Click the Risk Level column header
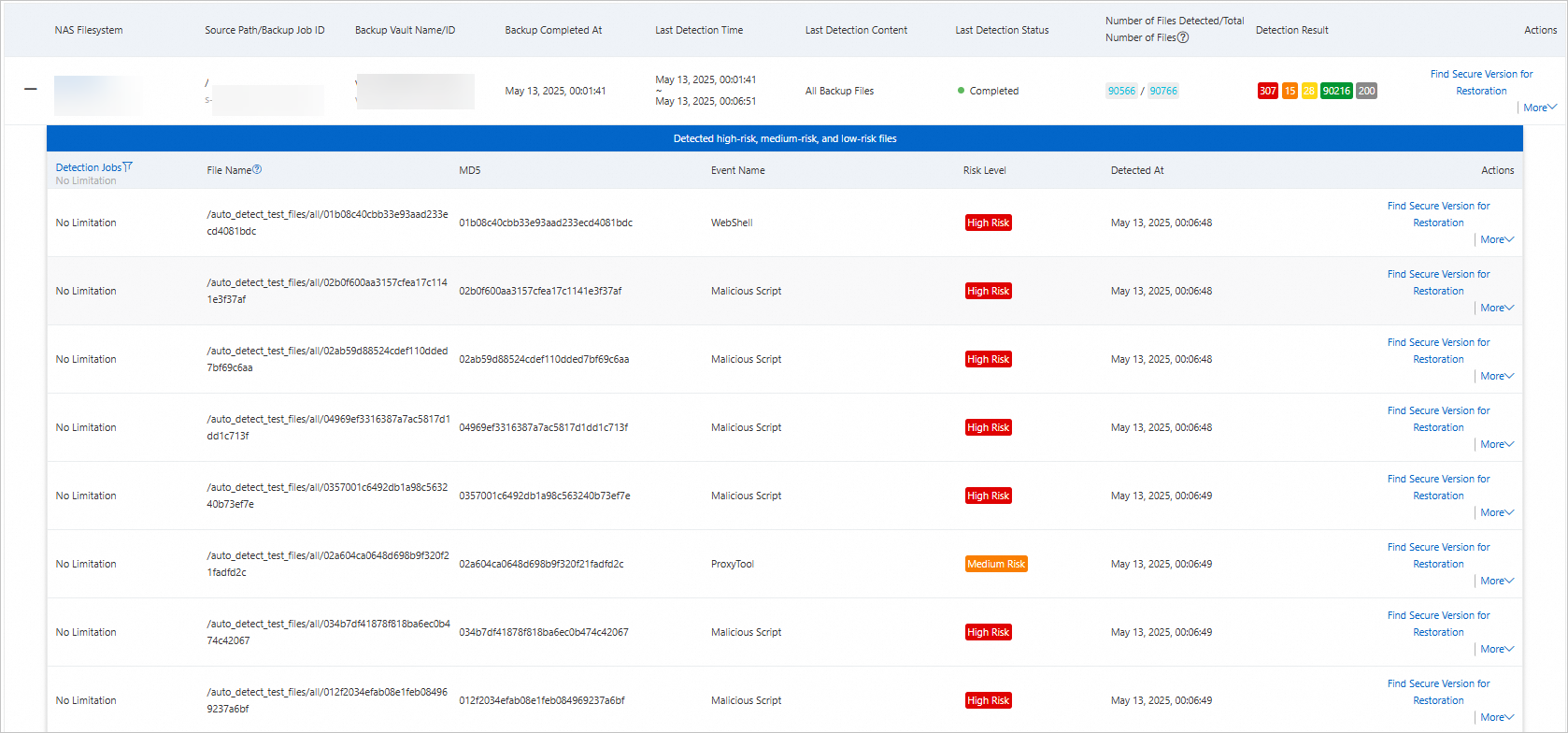Viewport: 1568px width, 733px height. [985, 170]
